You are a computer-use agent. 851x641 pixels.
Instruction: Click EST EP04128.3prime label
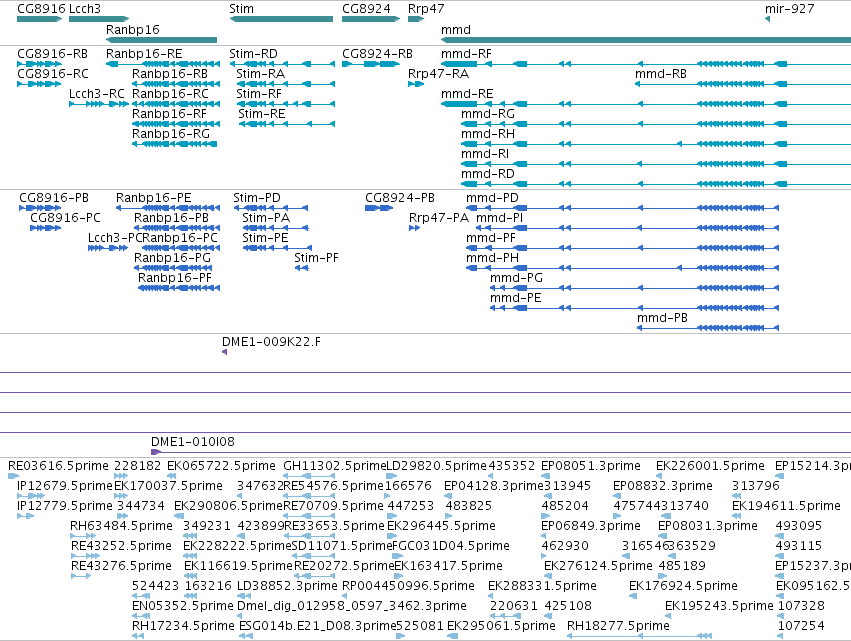pyautogui.click(x=493, y=486)
